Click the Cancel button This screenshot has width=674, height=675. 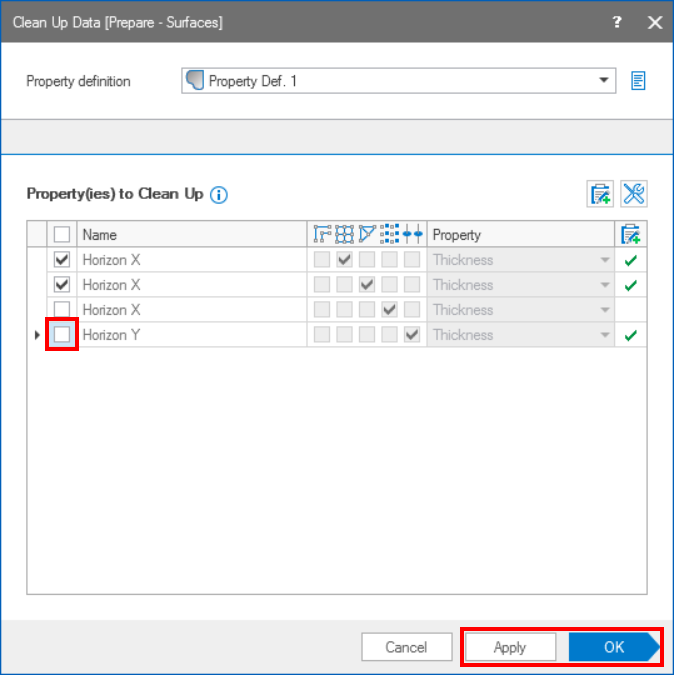(406, 647)
